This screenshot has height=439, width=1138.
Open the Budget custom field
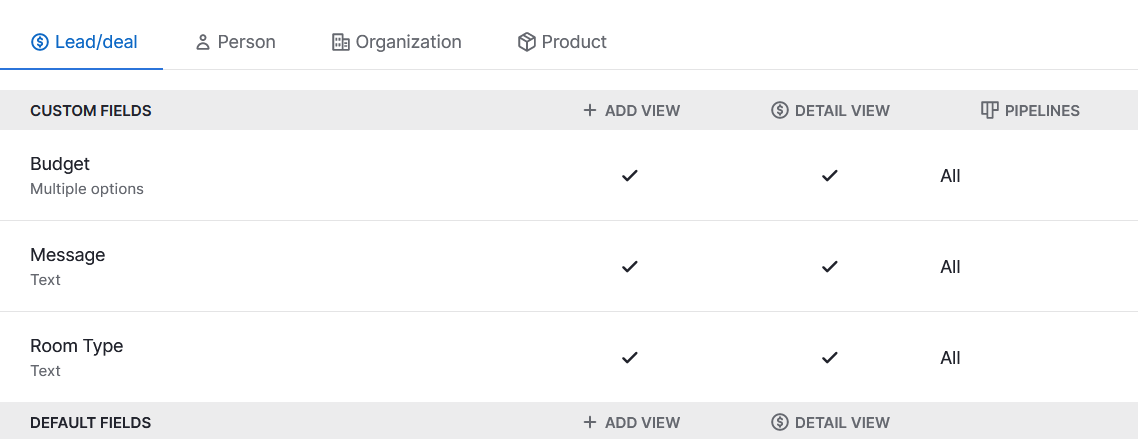click(569, 176)
